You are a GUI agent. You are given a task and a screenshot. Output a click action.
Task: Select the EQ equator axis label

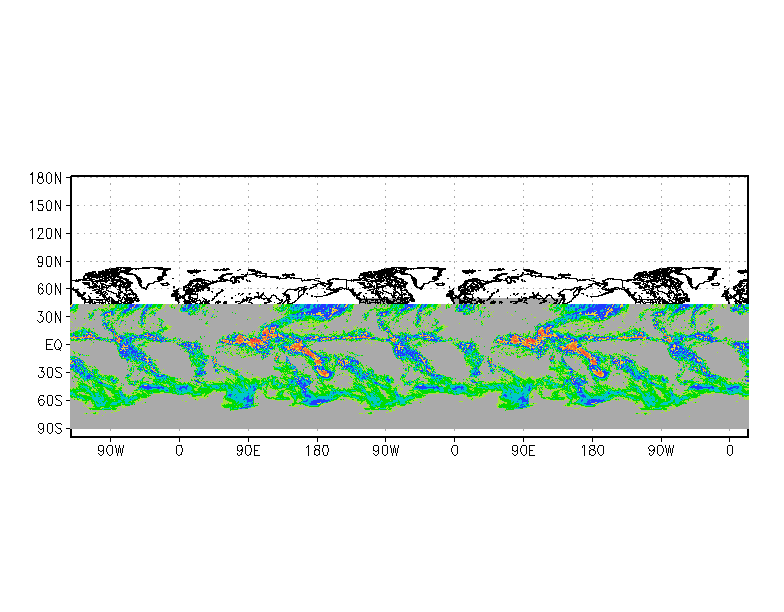point(54,345)
